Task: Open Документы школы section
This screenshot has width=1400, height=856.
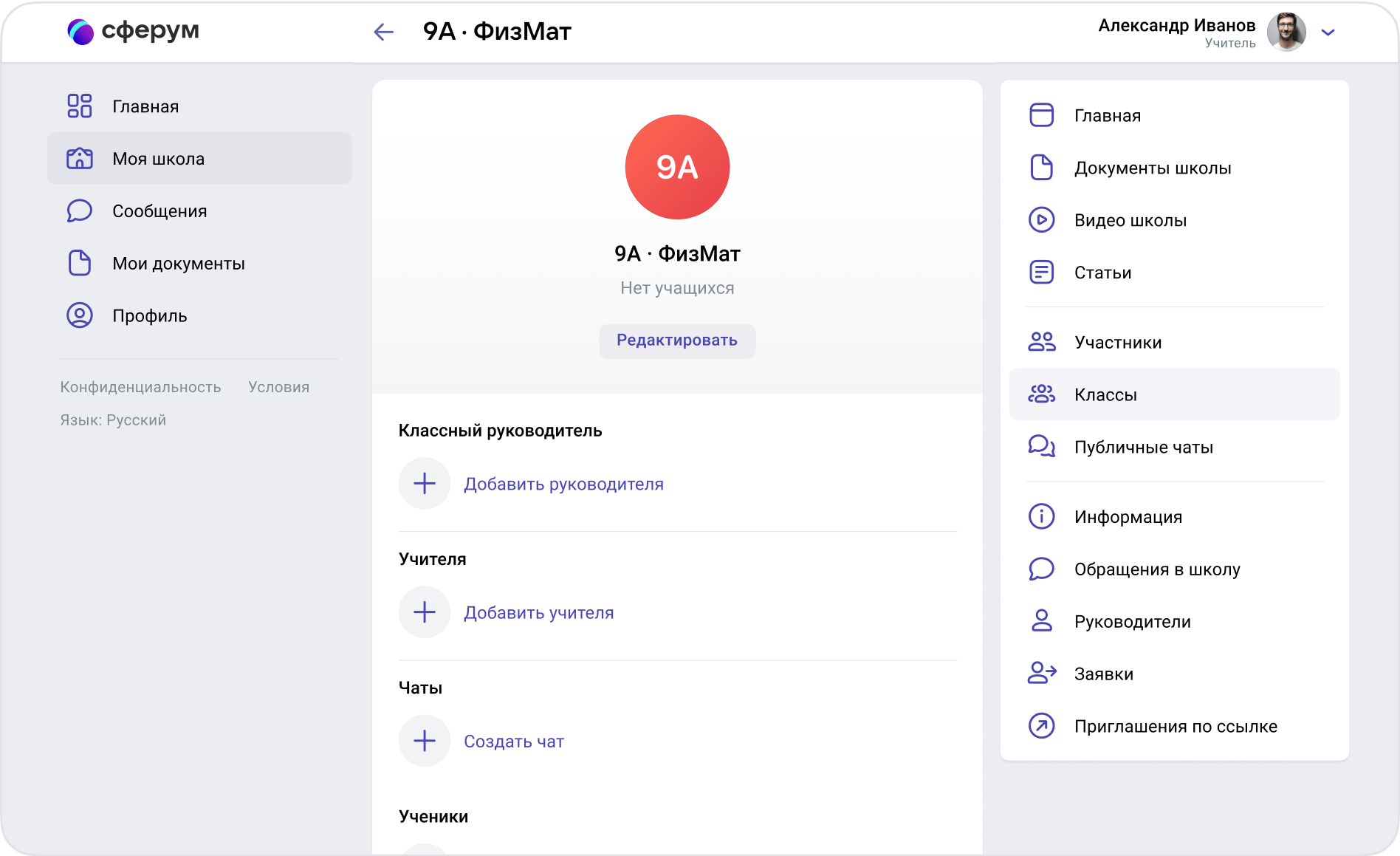Action: click(1174, 168)
